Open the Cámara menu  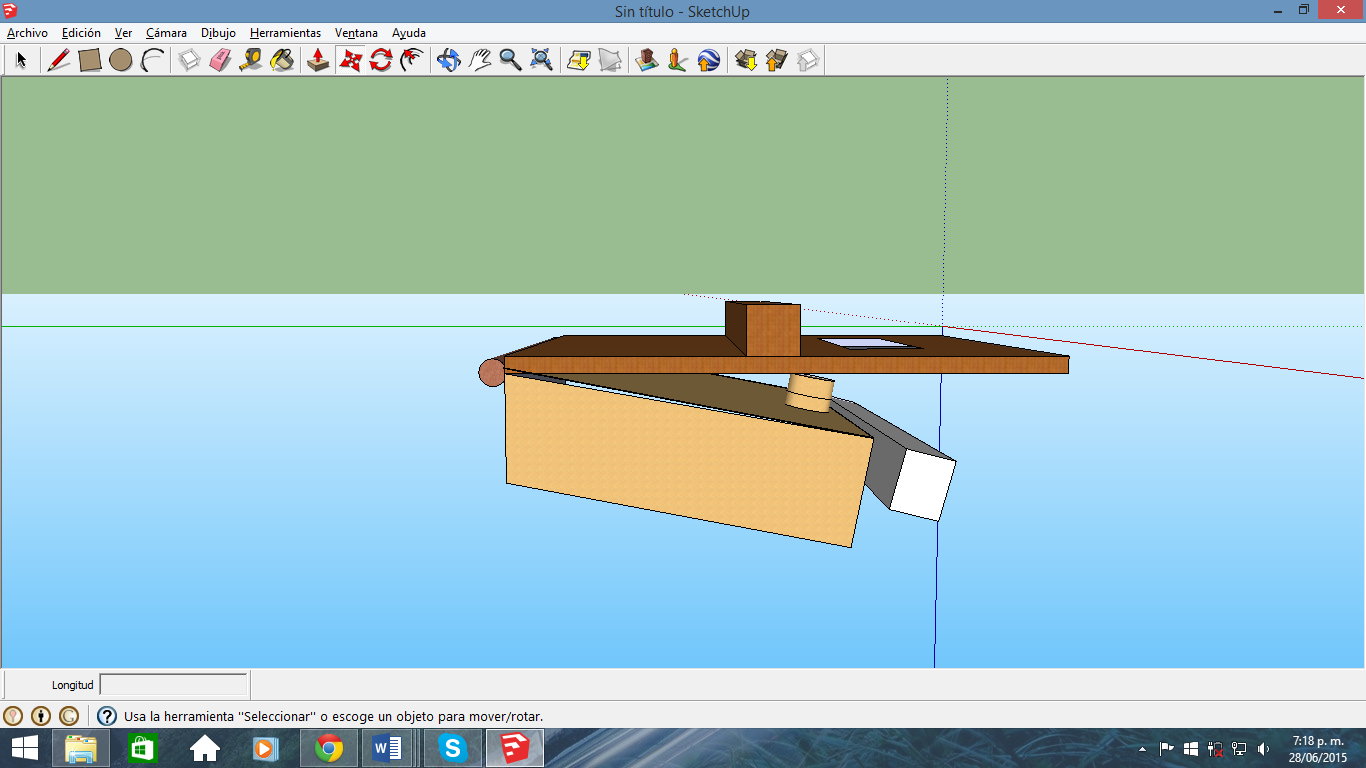pos(165,33)
